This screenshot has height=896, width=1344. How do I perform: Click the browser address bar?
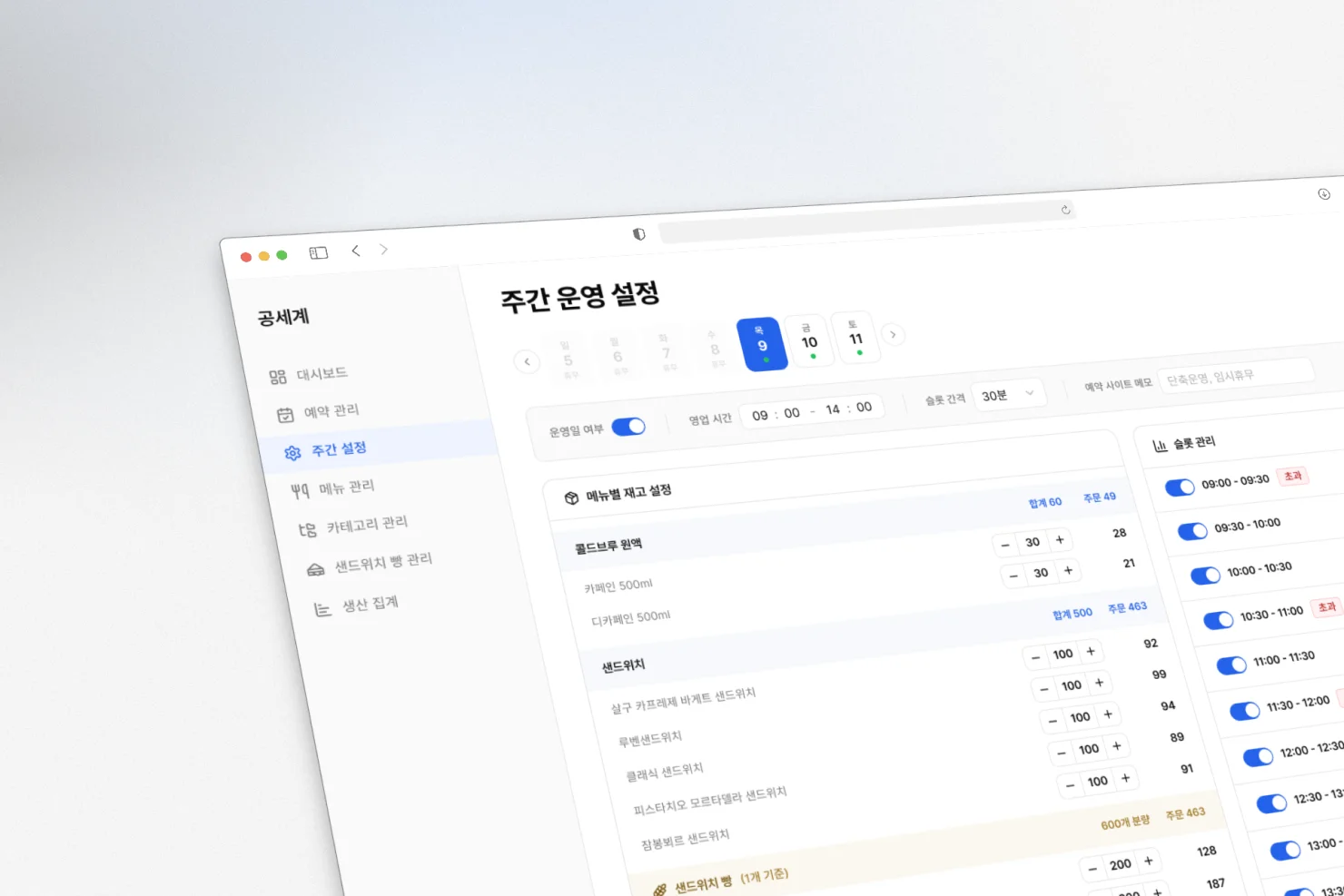tap(867, 222)
